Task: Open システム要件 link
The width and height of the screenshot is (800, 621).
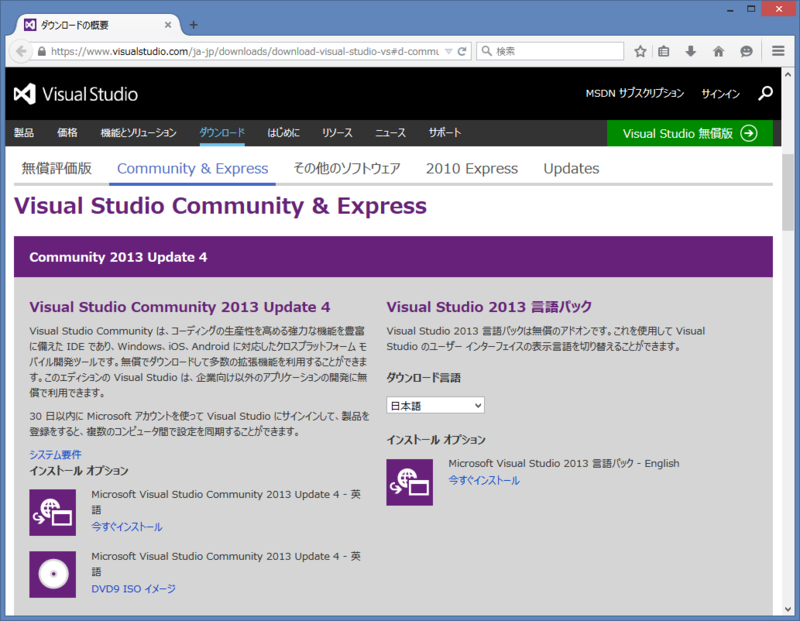Action: [55, 454]
